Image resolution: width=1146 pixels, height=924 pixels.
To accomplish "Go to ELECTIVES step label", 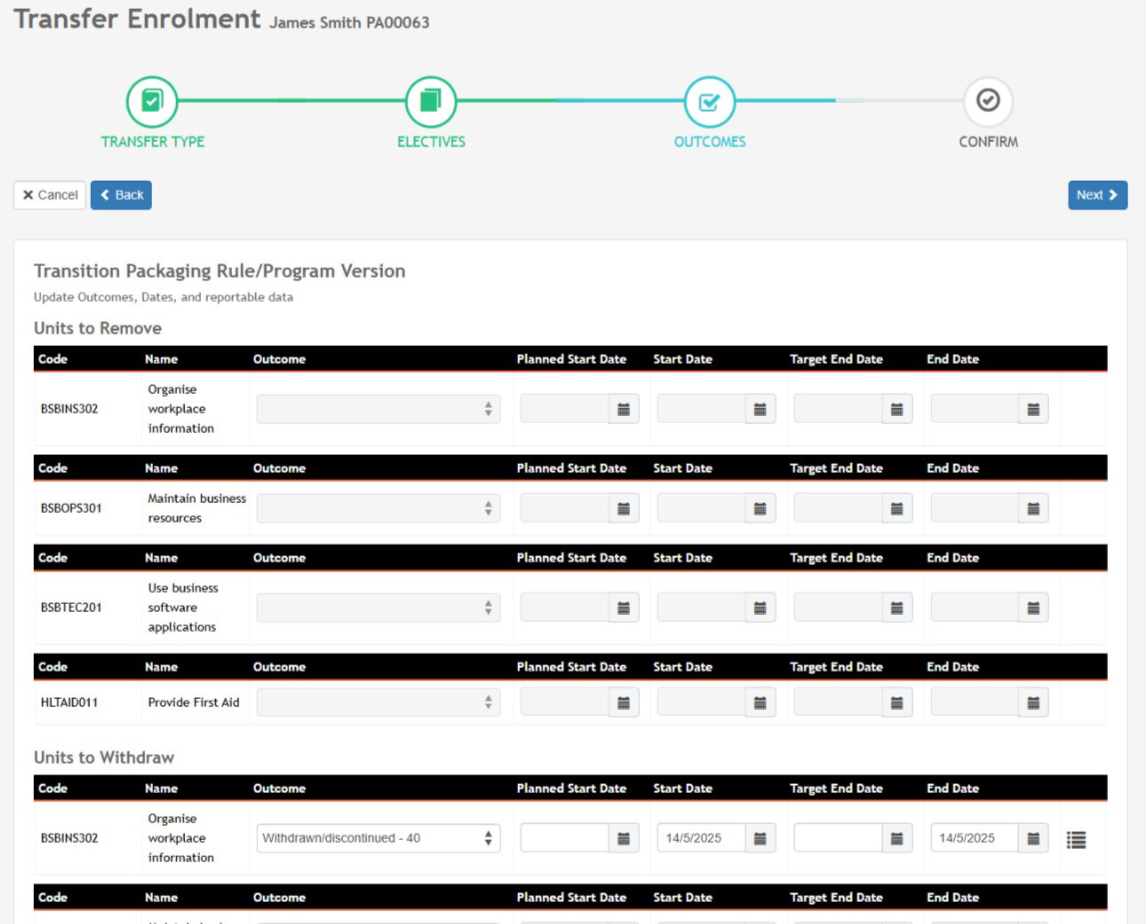I will coord(431,142).
